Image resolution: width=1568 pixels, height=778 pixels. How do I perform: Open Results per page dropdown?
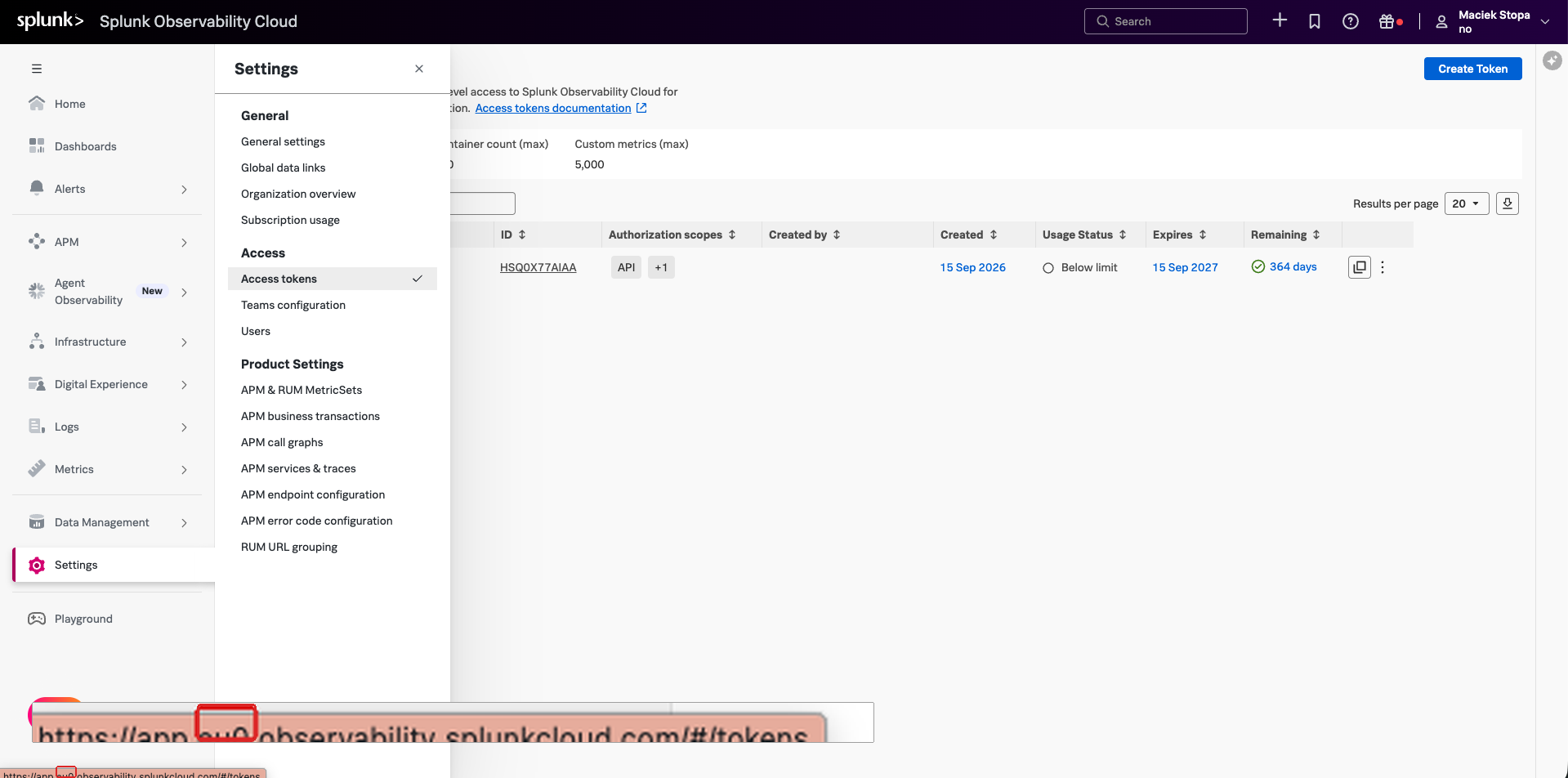click(1467, 203)
